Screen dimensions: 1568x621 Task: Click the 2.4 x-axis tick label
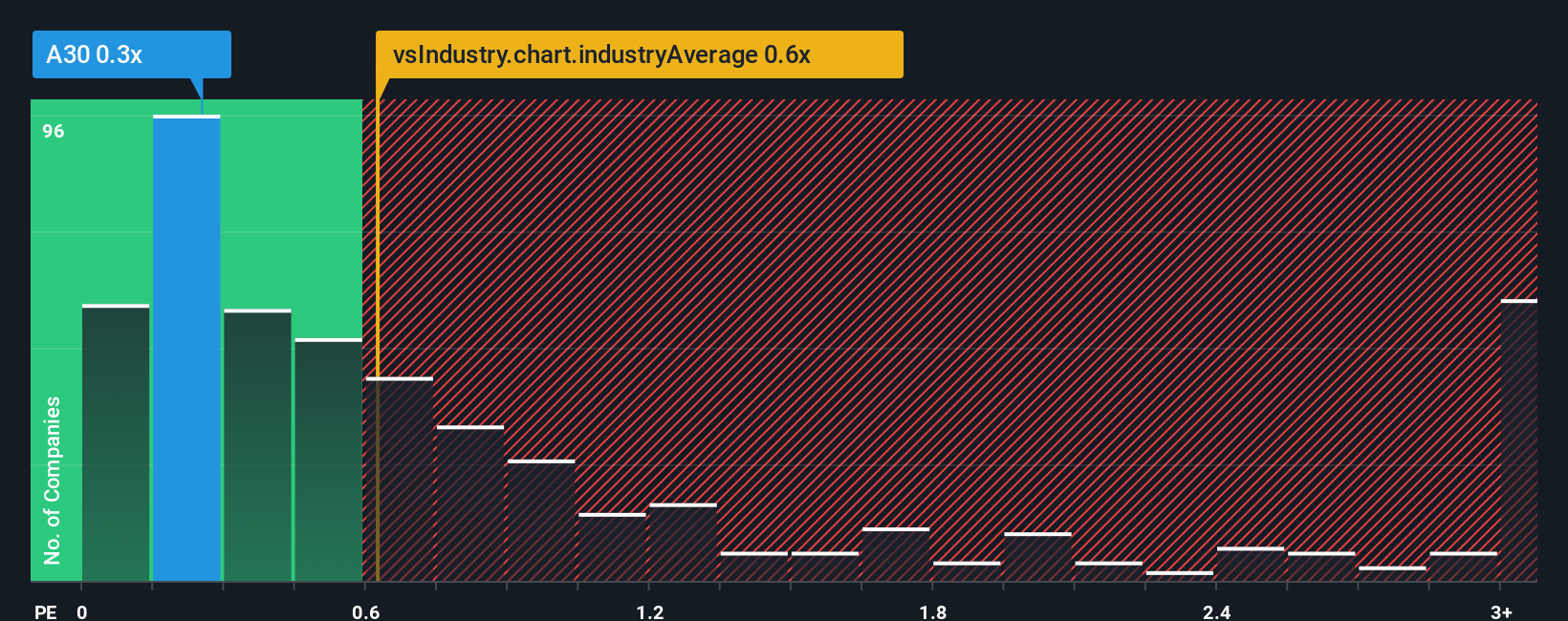[1216, 611]
